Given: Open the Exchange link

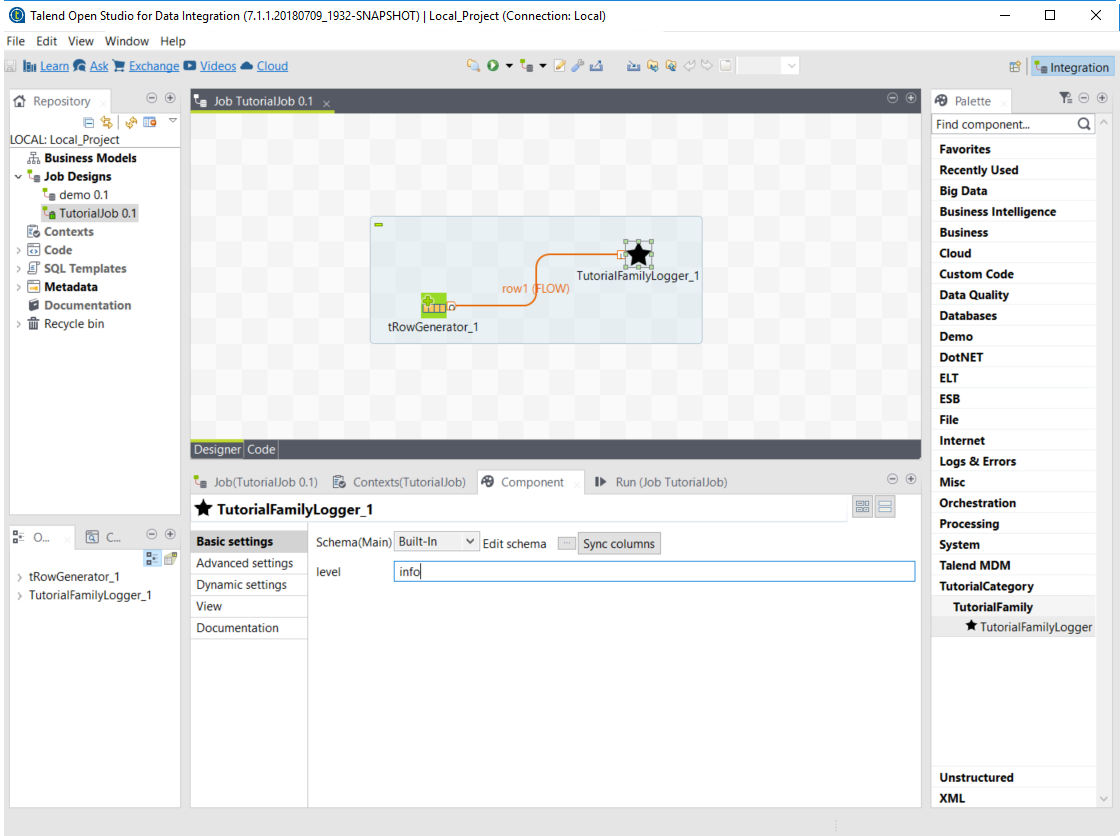Looking at the screenshot, I should click(154, 66).
